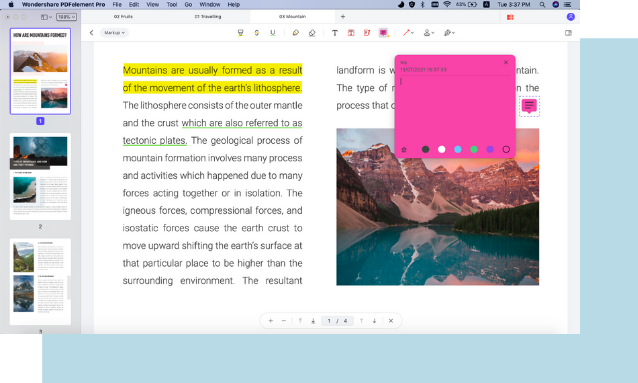
Task: Select the Text Box tool
Action: click(x=351, y=33)
